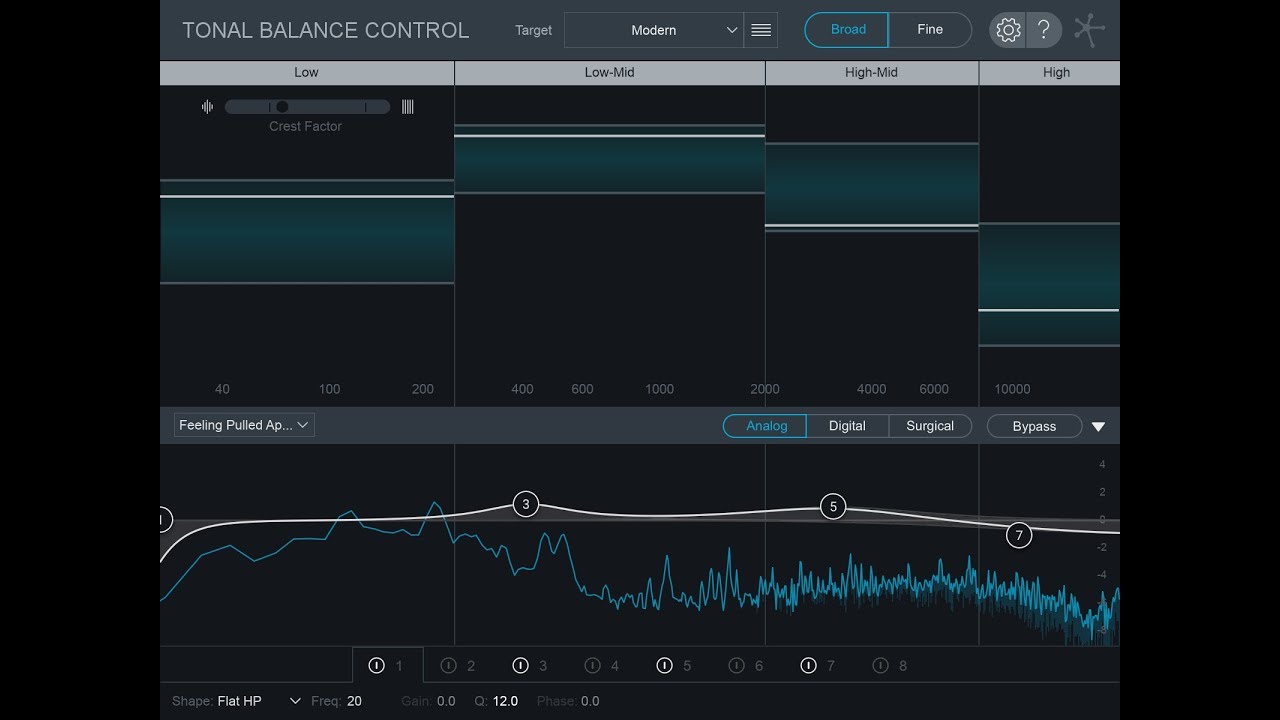Image resolution: width=1280 pixels, height=720 pixels.
Task: Click the Crest Factor slider handle
Action: 282,107
